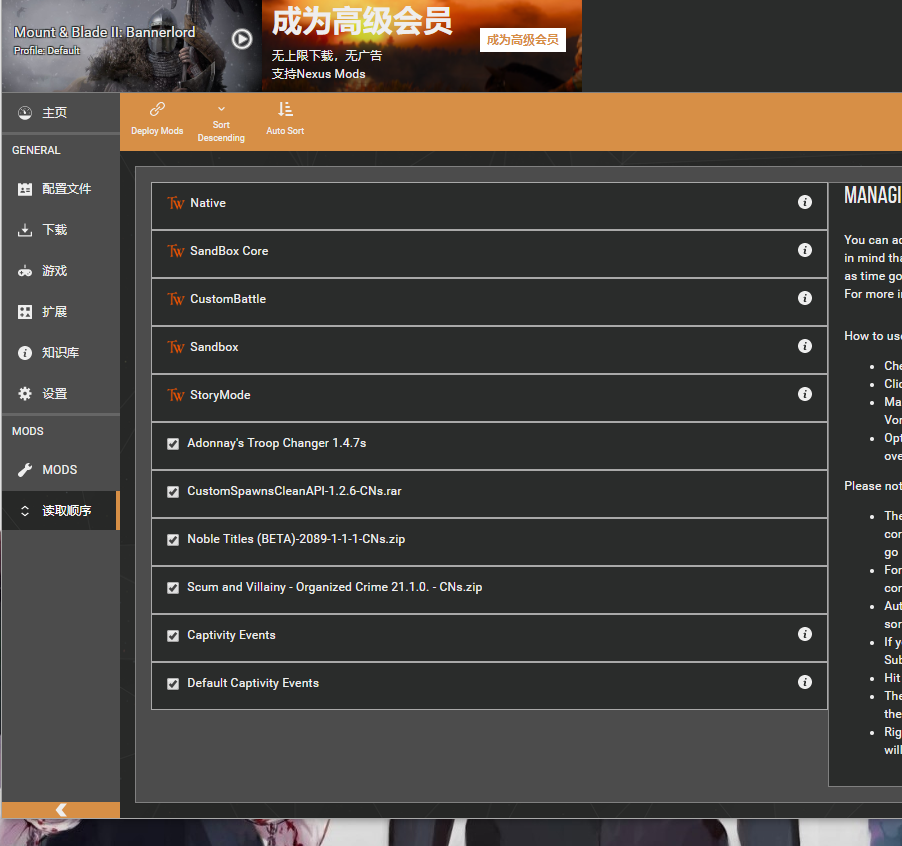Click the premium membership ad banner
The width and height of the screenshot is (902, 846).
point(422,46)
